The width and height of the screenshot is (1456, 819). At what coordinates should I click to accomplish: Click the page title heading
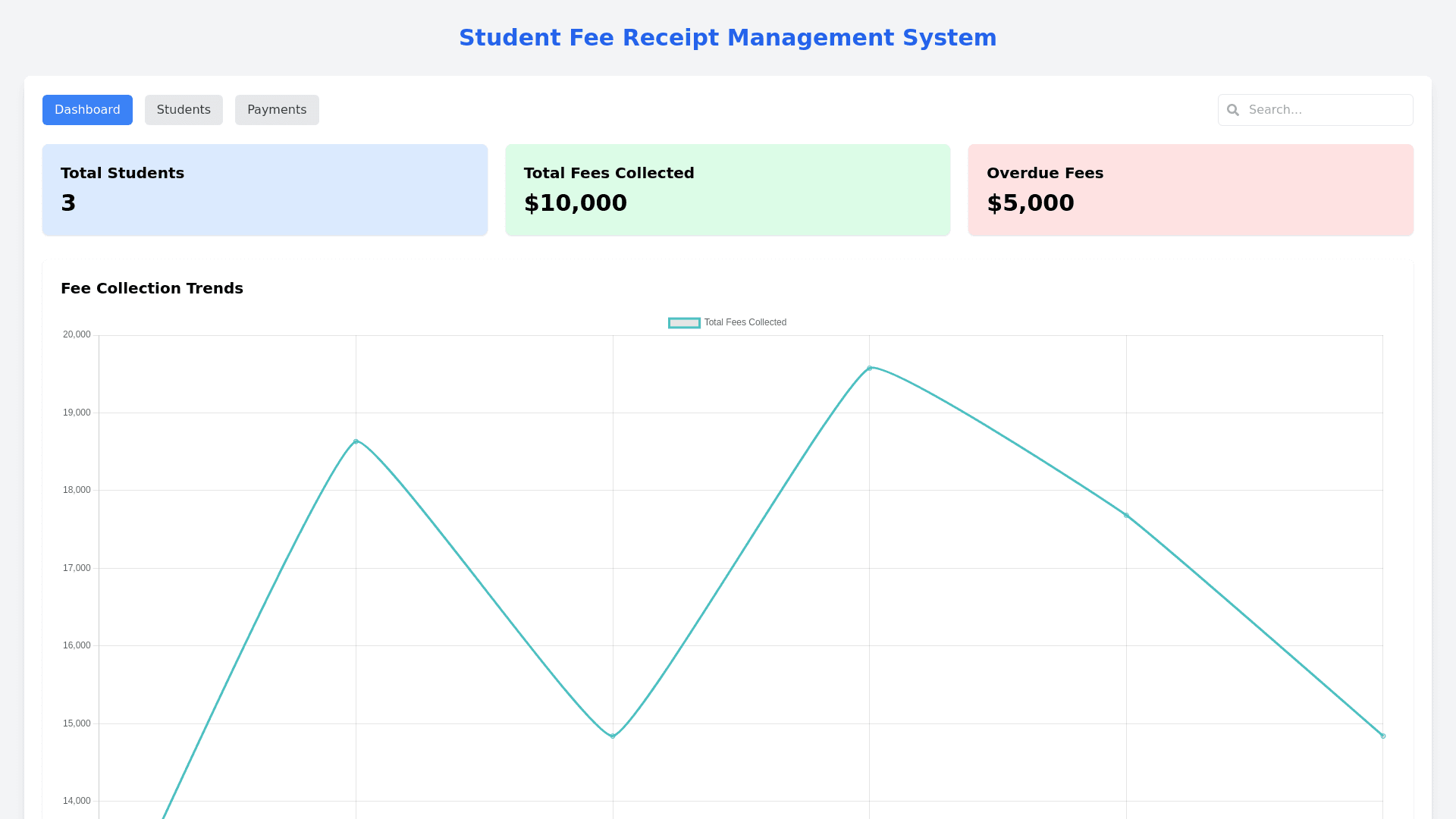point(727,38)
